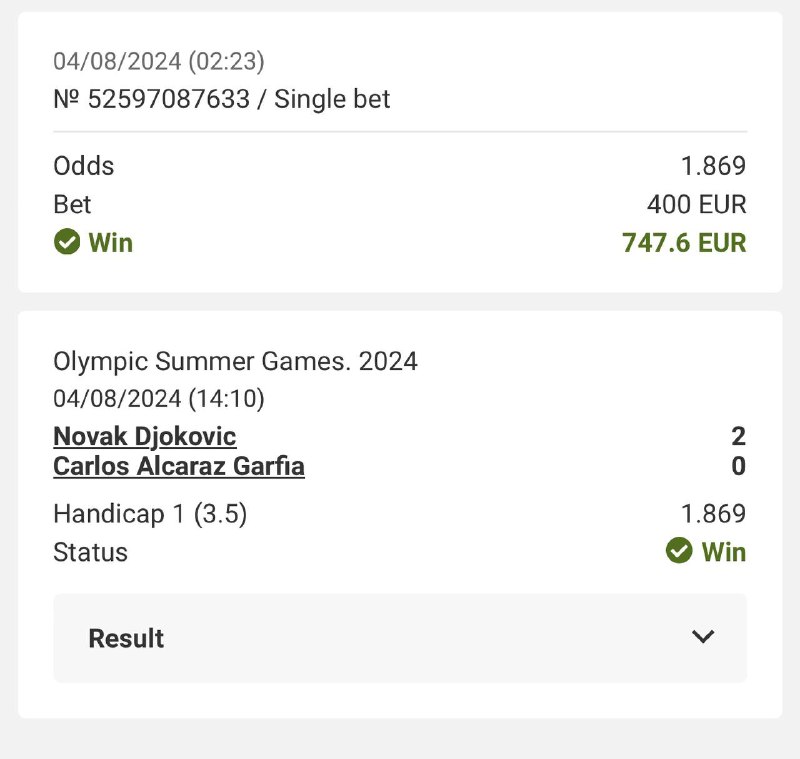Image resolution: width=800 pixels, height=759 pixels.
Task: Click the 400 EUR bet amount
Action: [696, 204]
